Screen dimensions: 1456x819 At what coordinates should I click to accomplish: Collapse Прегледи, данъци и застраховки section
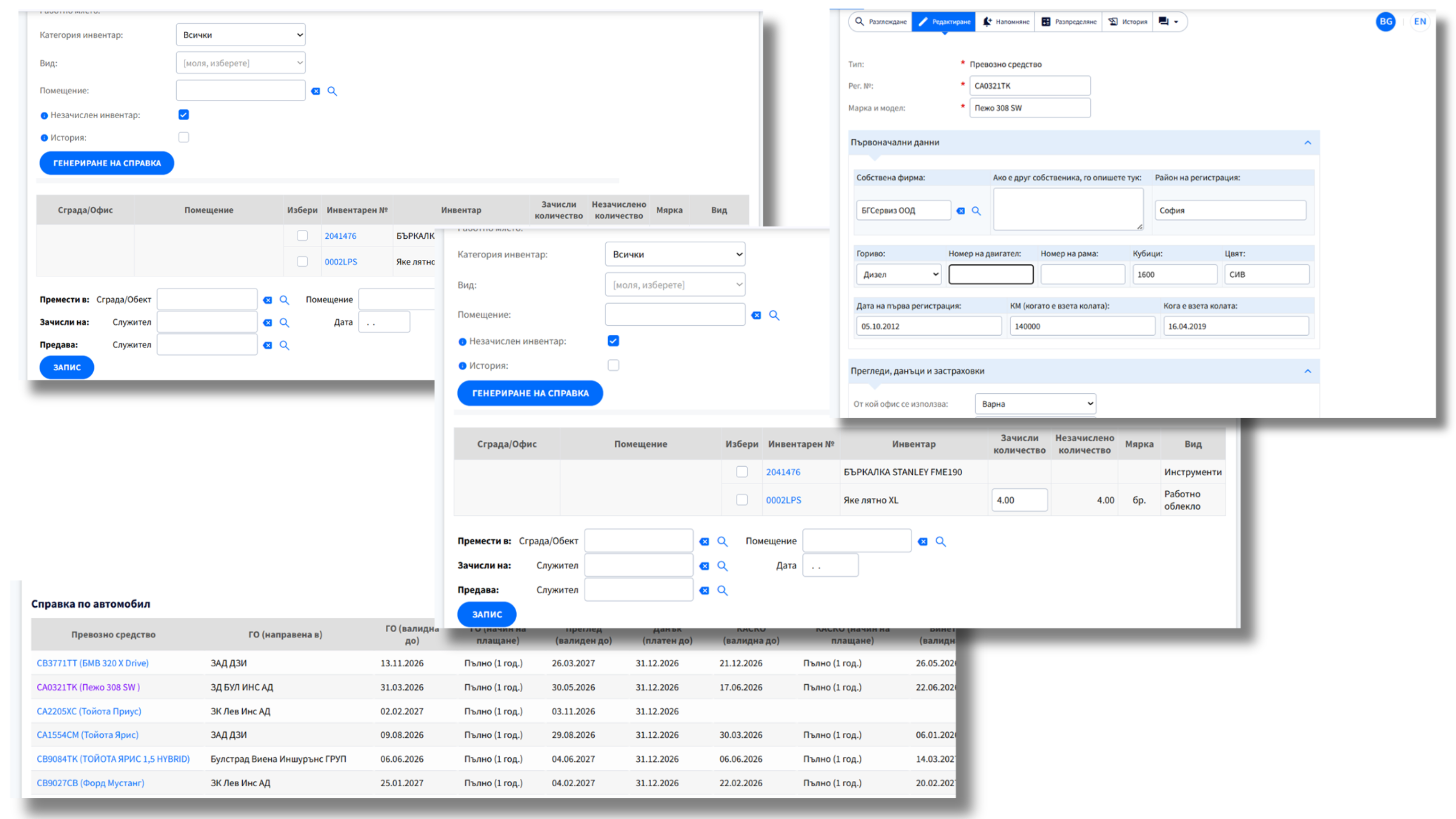pyautogui.click(x=1307, y=371)
